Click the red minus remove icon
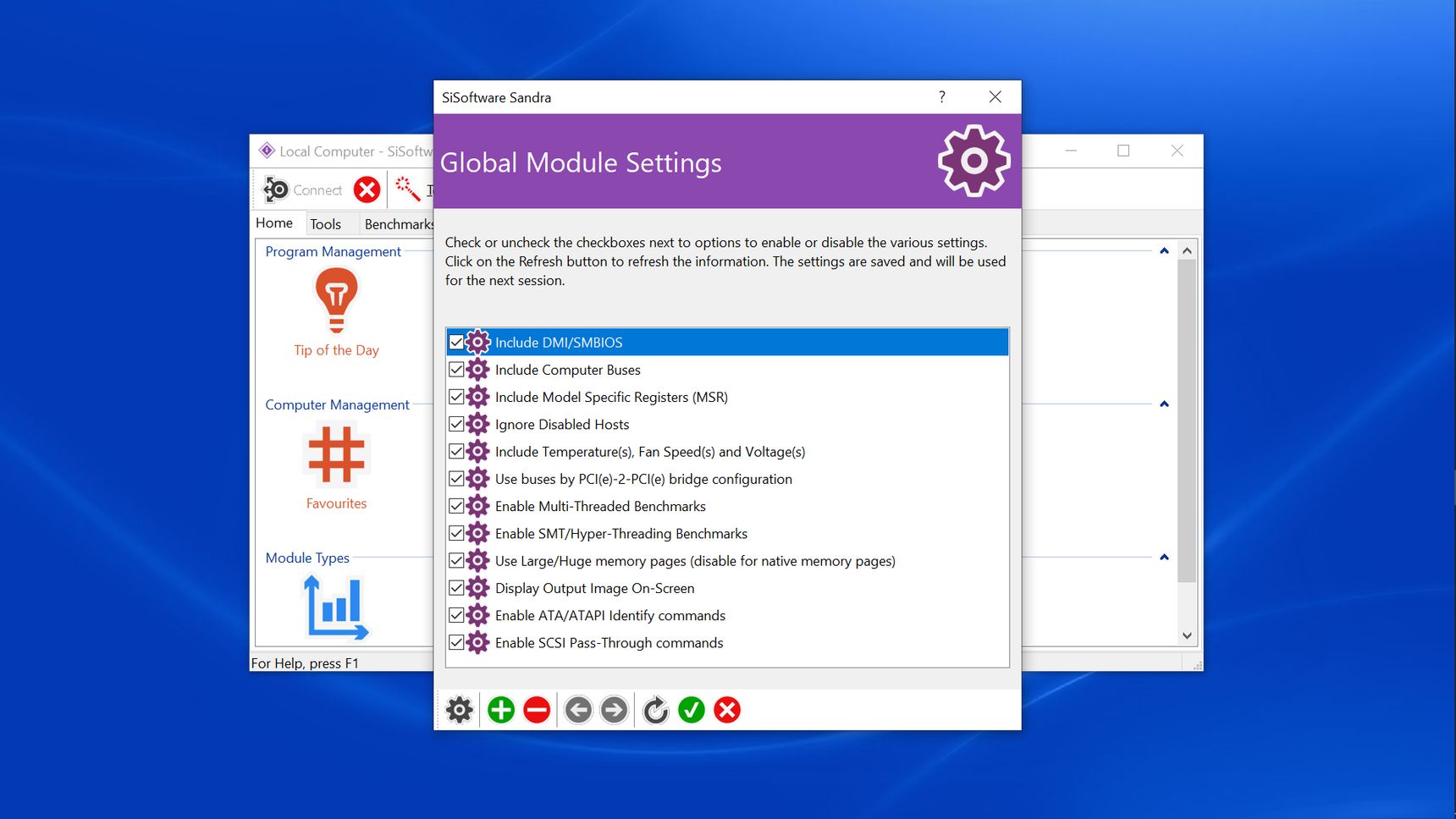Screen dimensions: 1456x819 tap(537, 710)
